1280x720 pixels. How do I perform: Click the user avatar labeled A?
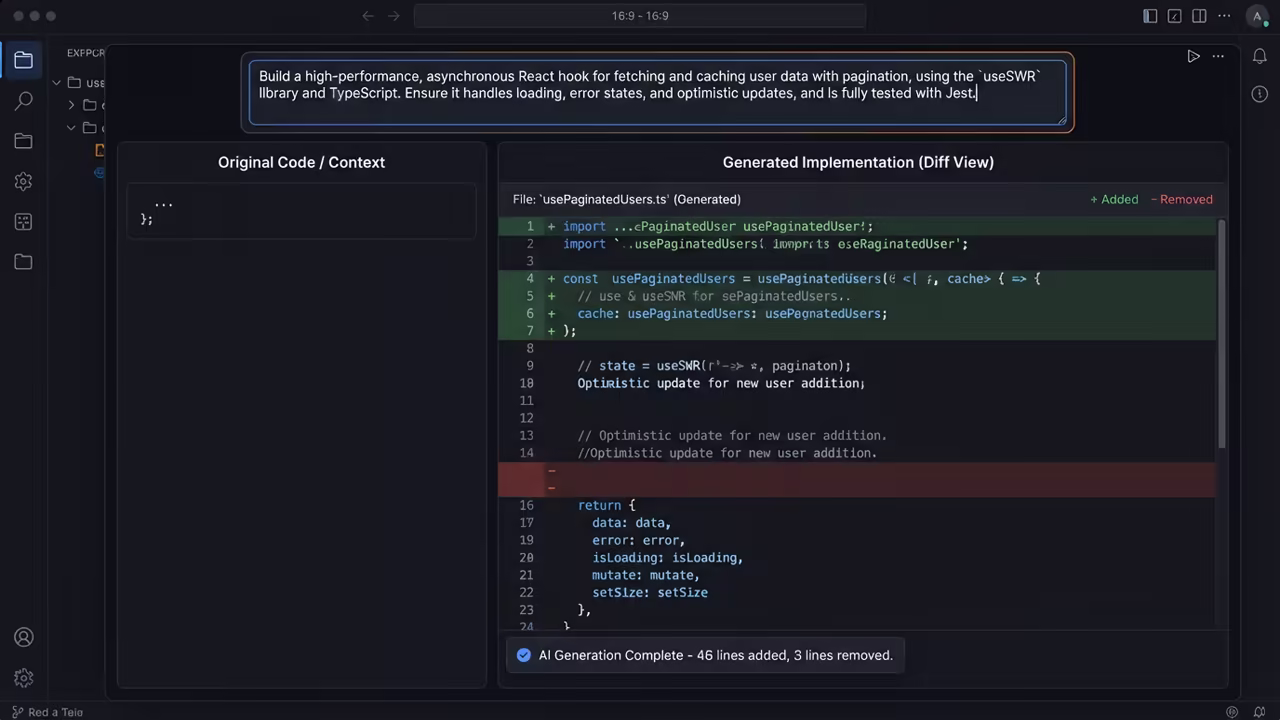click(1257, 16)
